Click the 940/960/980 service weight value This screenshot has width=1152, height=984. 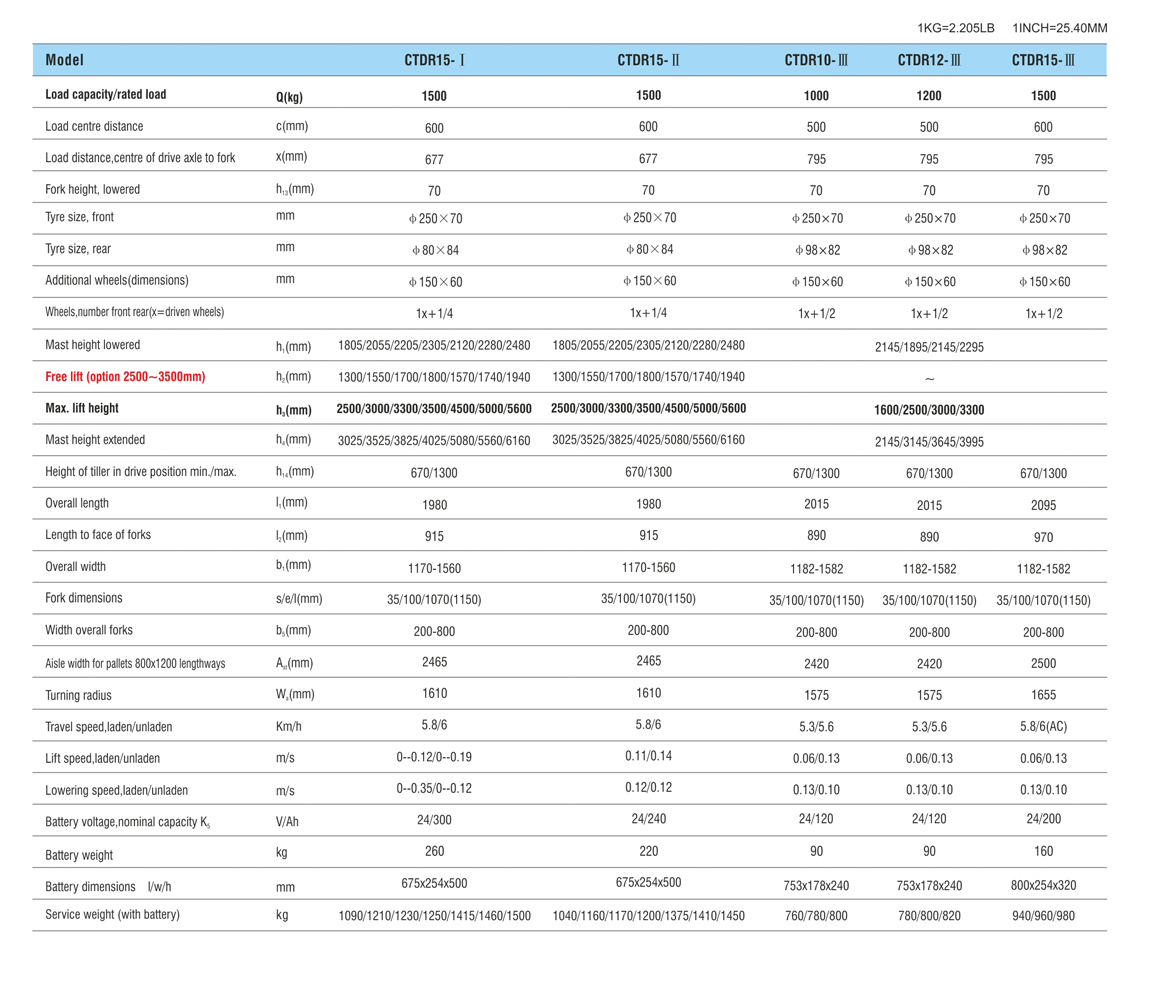click(1043, 916)
